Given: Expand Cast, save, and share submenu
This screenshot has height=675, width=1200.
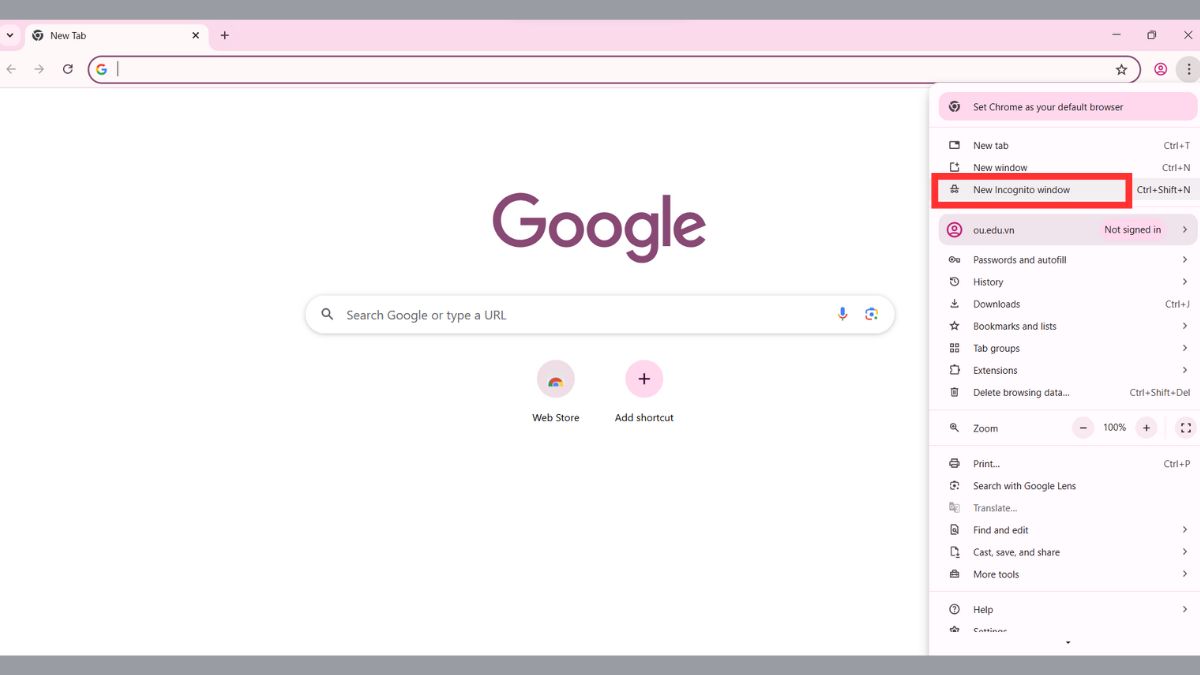Looking at the screenshot, I should (1067, 552).
